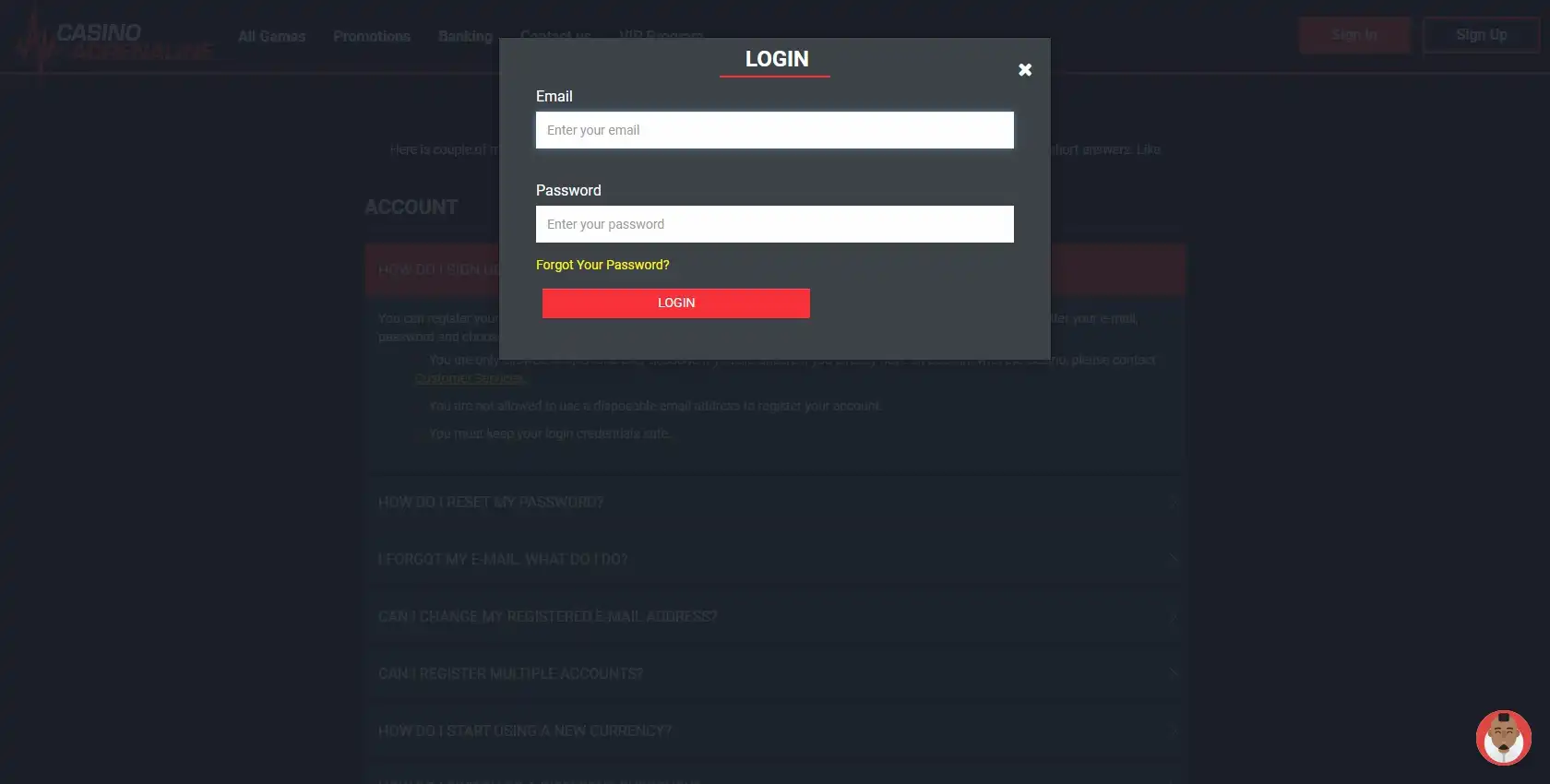Image resolution: width=1550 pixels, height=784 pixels.
Task: Click the chevron beside the multiple accounts question
Action: tap(1174, 673)
